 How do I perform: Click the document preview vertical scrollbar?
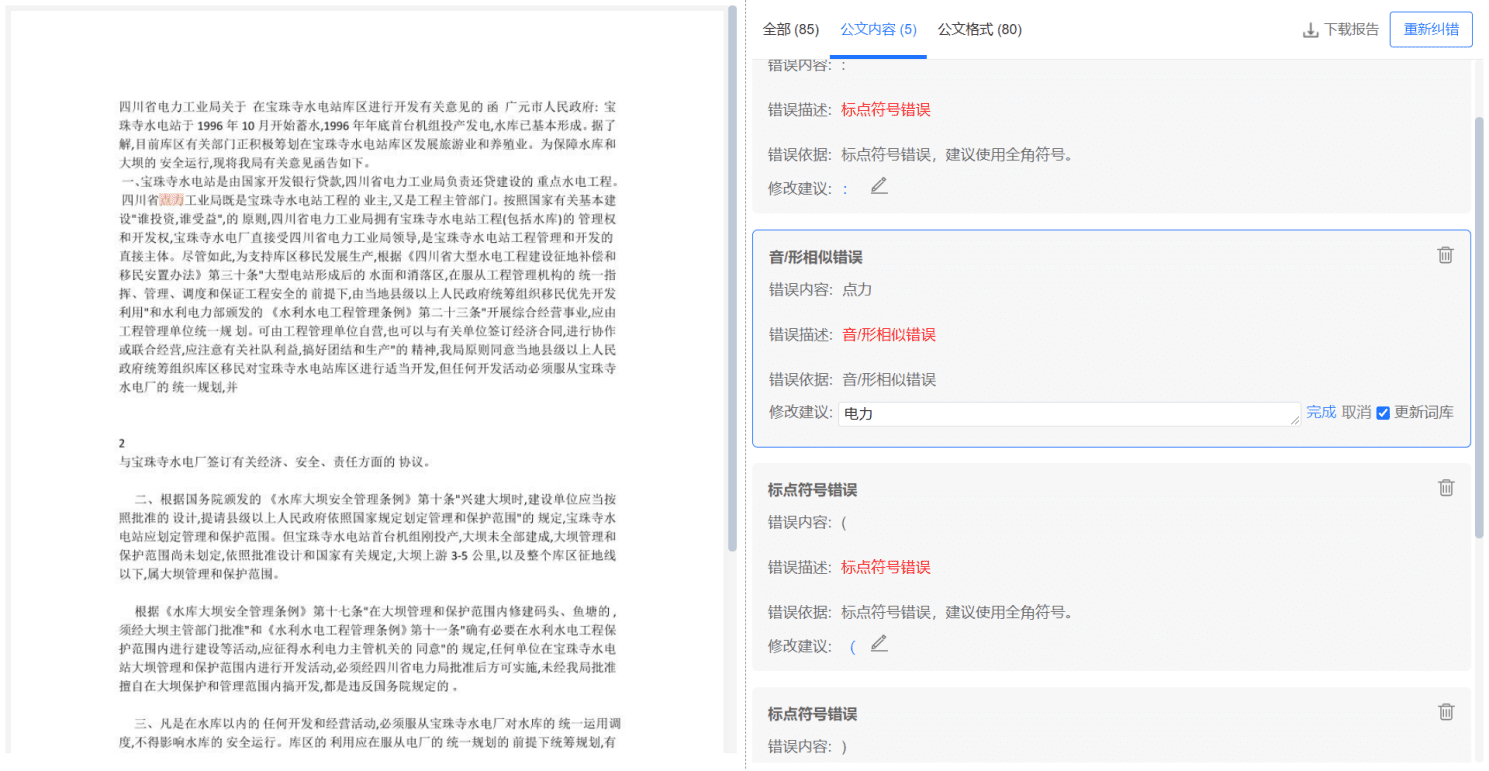[732, 280]
